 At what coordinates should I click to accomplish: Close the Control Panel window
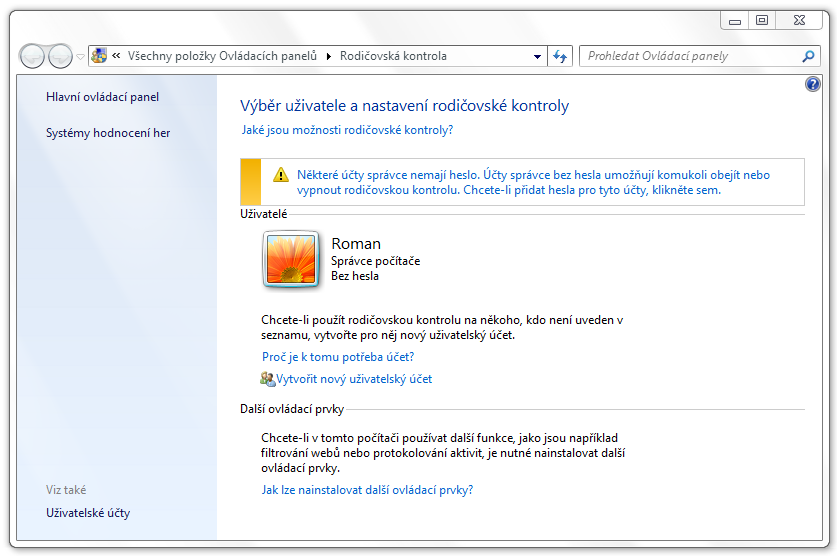(x=799, y=21)
